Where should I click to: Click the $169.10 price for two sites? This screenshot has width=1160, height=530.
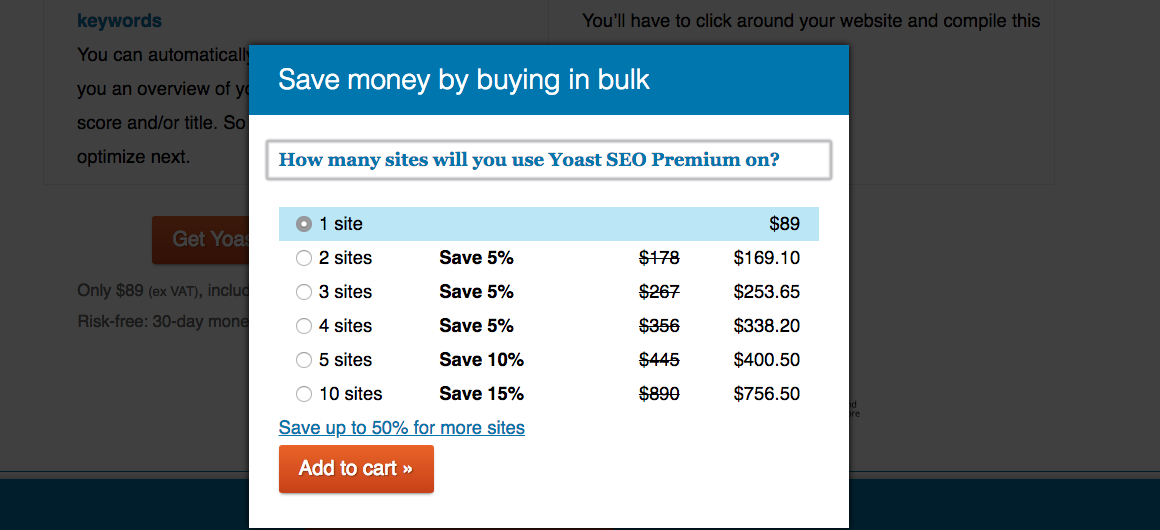(766, 258)
